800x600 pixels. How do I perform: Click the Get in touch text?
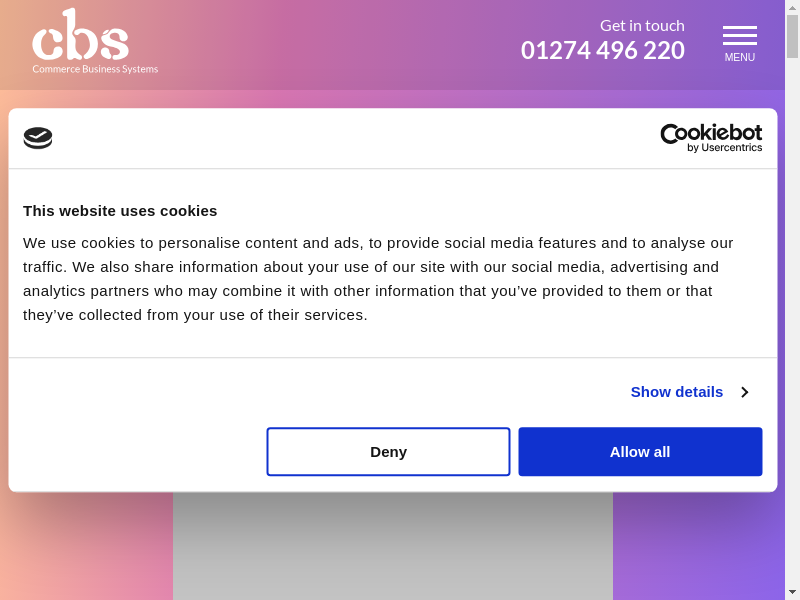pos(642,25)
